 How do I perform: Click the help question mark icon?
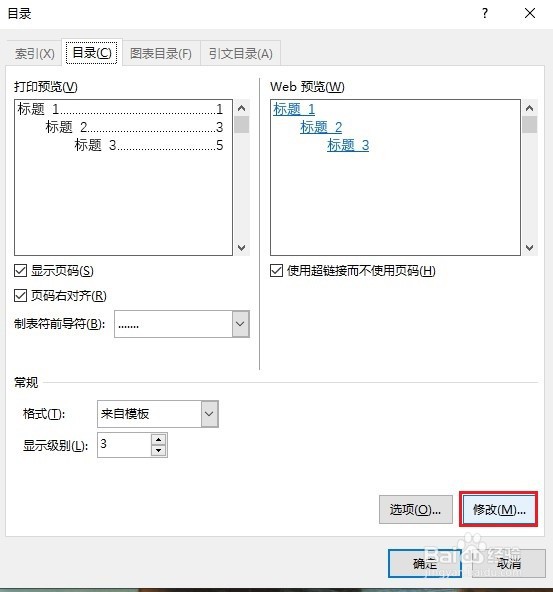(485, 14)
